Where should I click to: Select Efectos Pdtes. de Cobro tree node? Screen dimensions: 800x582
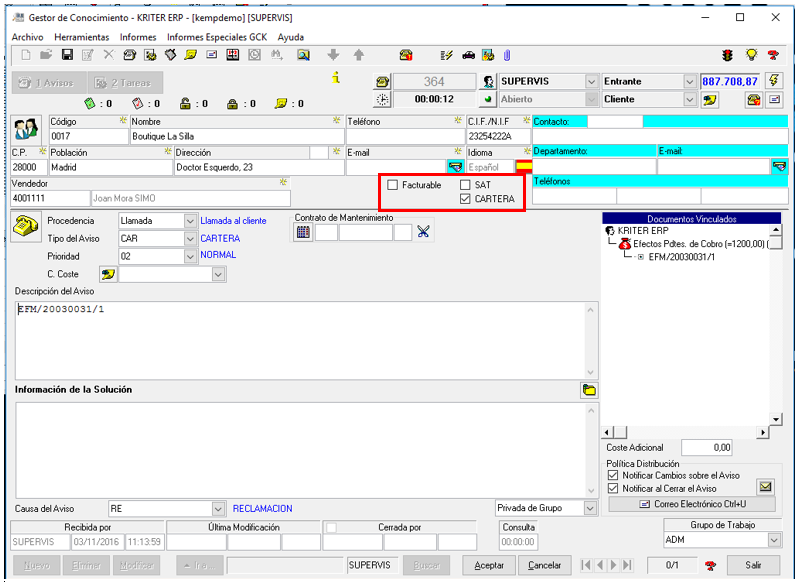699,244
